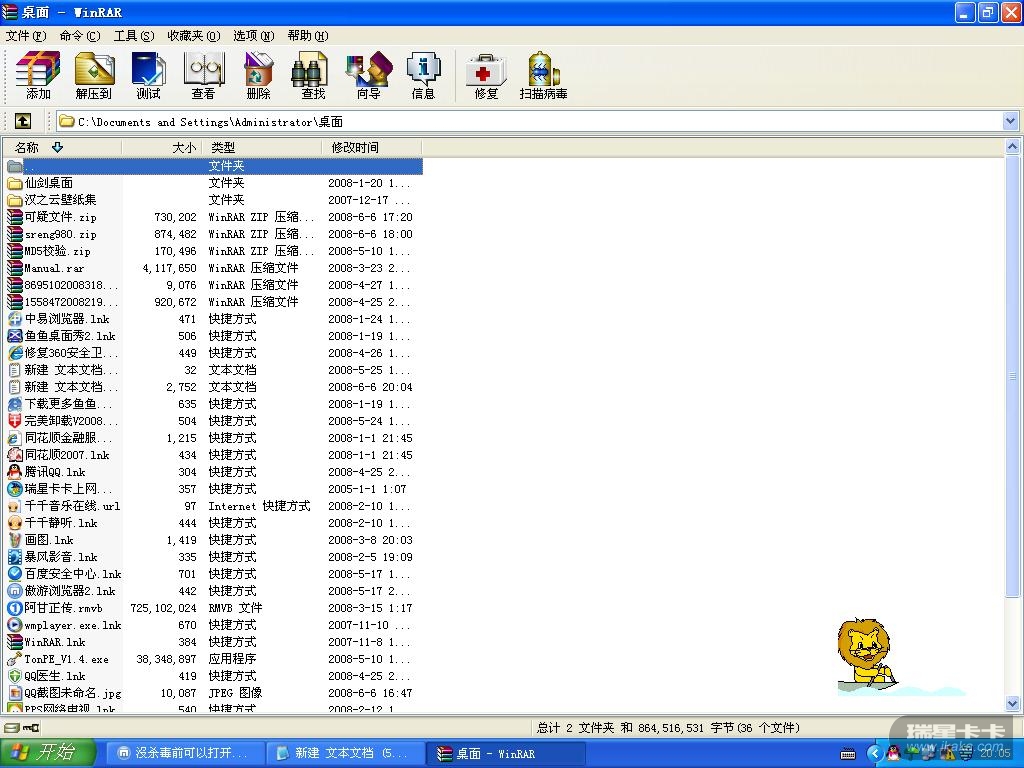Screen dimensions: 1024x768
Task: Select the 中易浏览器.lnk row
Action: click(214, 319)
